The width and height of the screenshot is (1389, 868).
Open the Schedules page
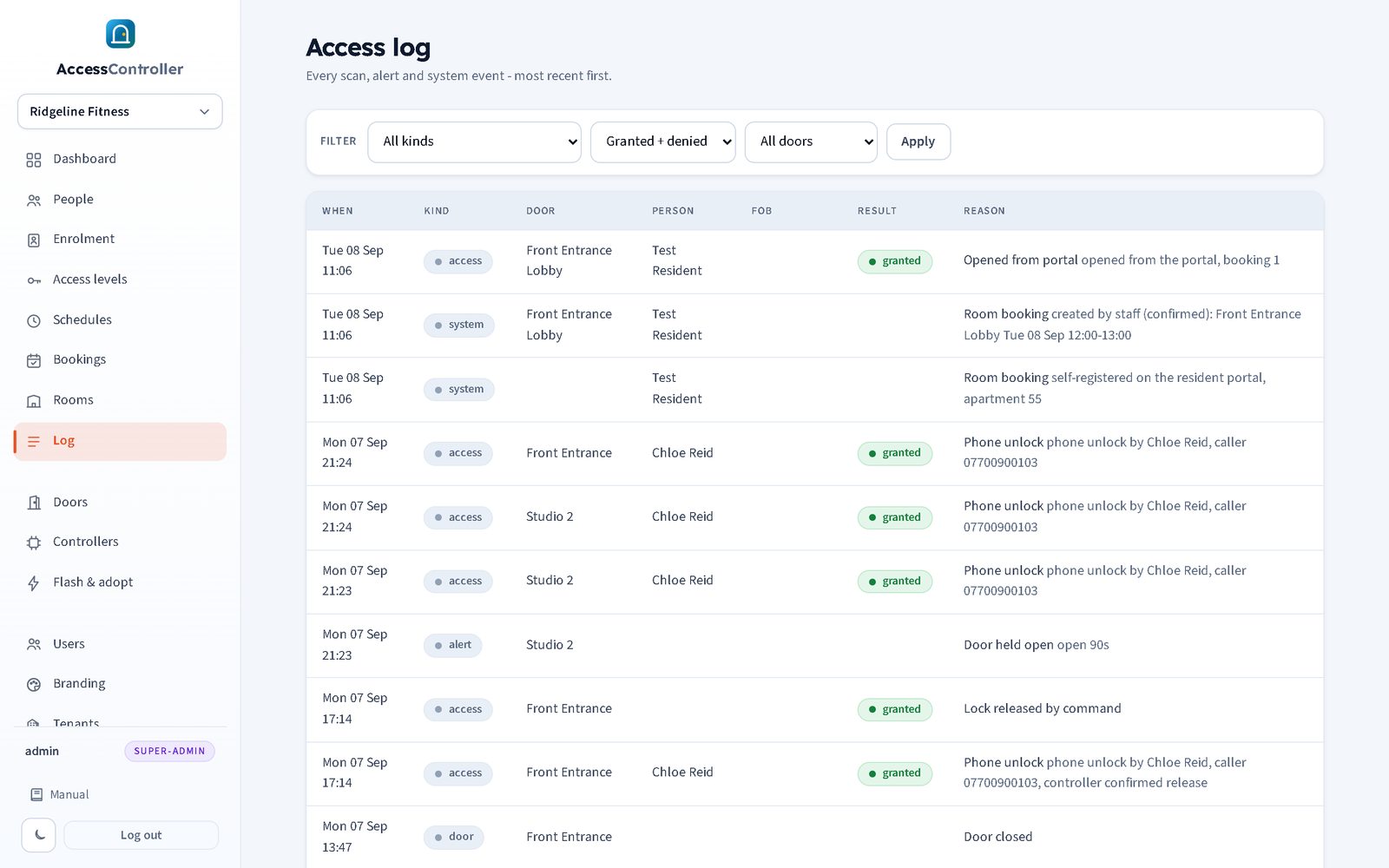pyautogui.click(x=120, y=319)
